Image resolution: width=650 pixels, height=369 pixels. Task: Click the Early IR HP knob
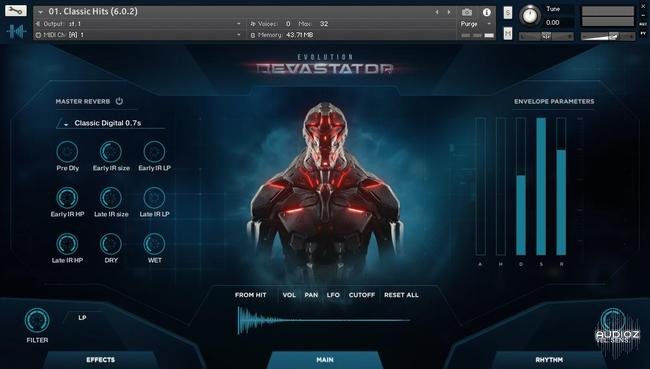[x=67, y=197]
